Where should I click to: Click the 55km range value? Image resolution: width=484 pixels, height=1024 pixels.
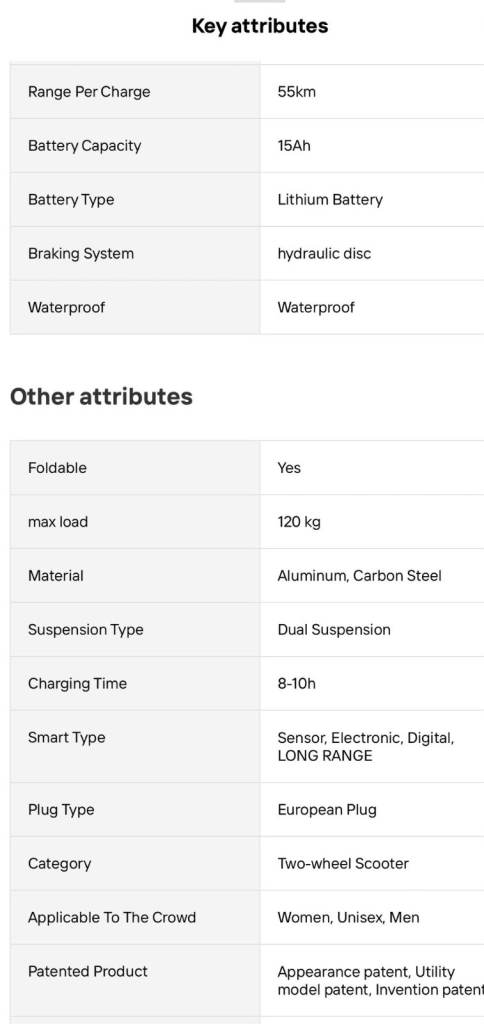(297, 91)
